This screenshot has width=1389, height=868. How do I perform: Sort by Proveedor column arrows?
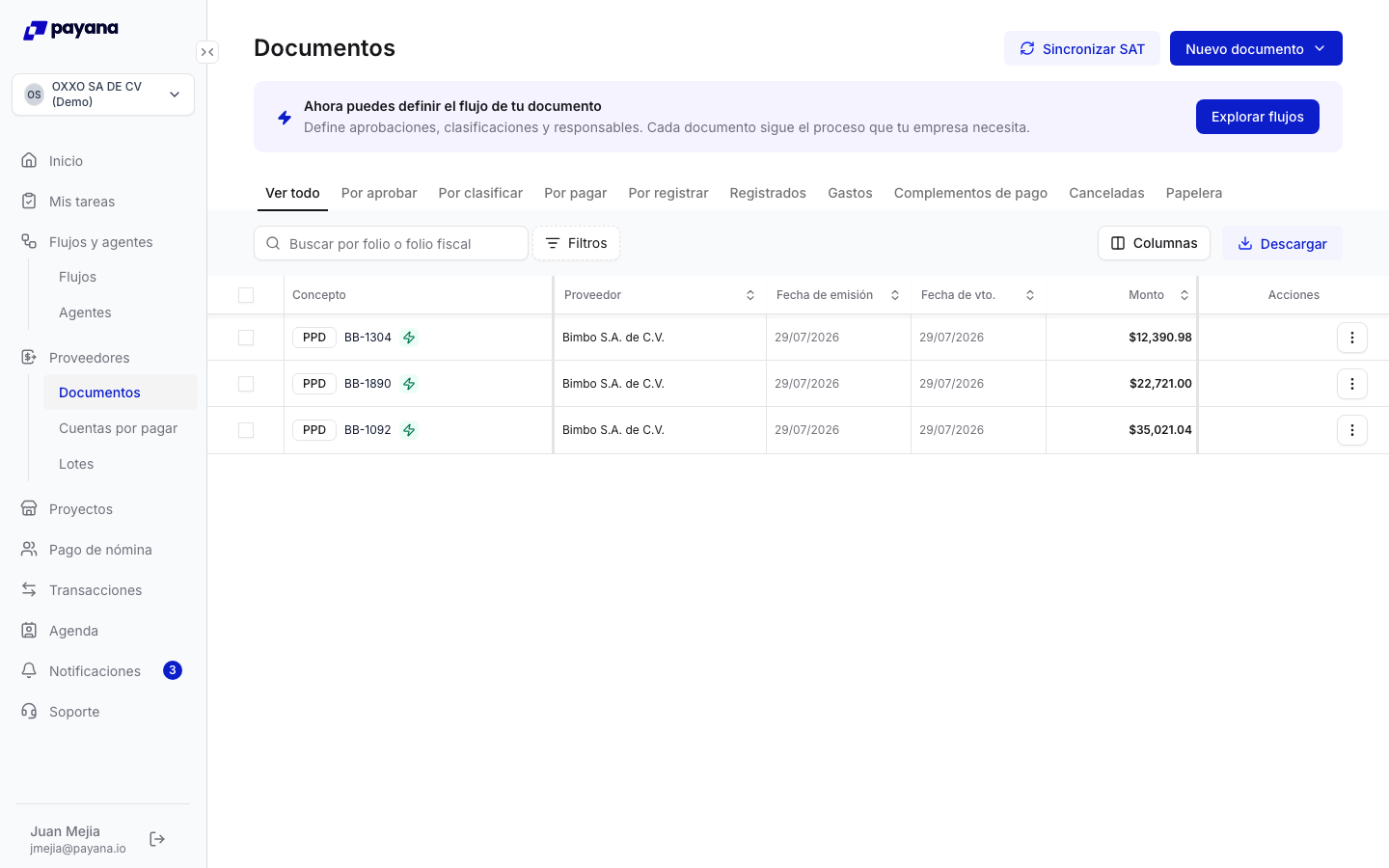click(x=750, y=295)
